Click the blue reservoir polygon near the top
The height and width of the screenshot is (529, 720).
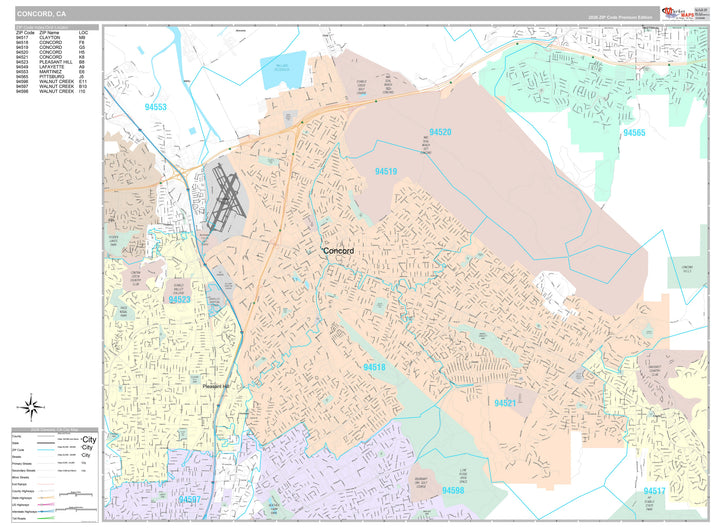[283, 69]
